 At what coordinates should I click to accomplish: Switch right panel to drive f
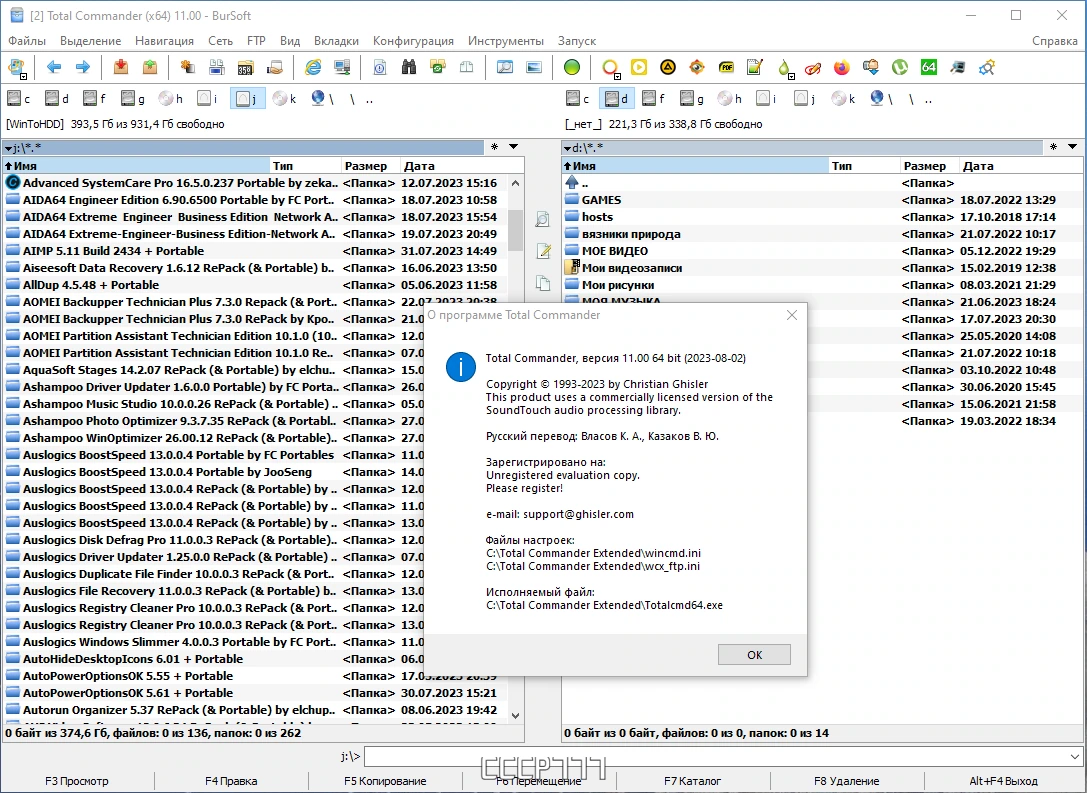coord(654,99)
